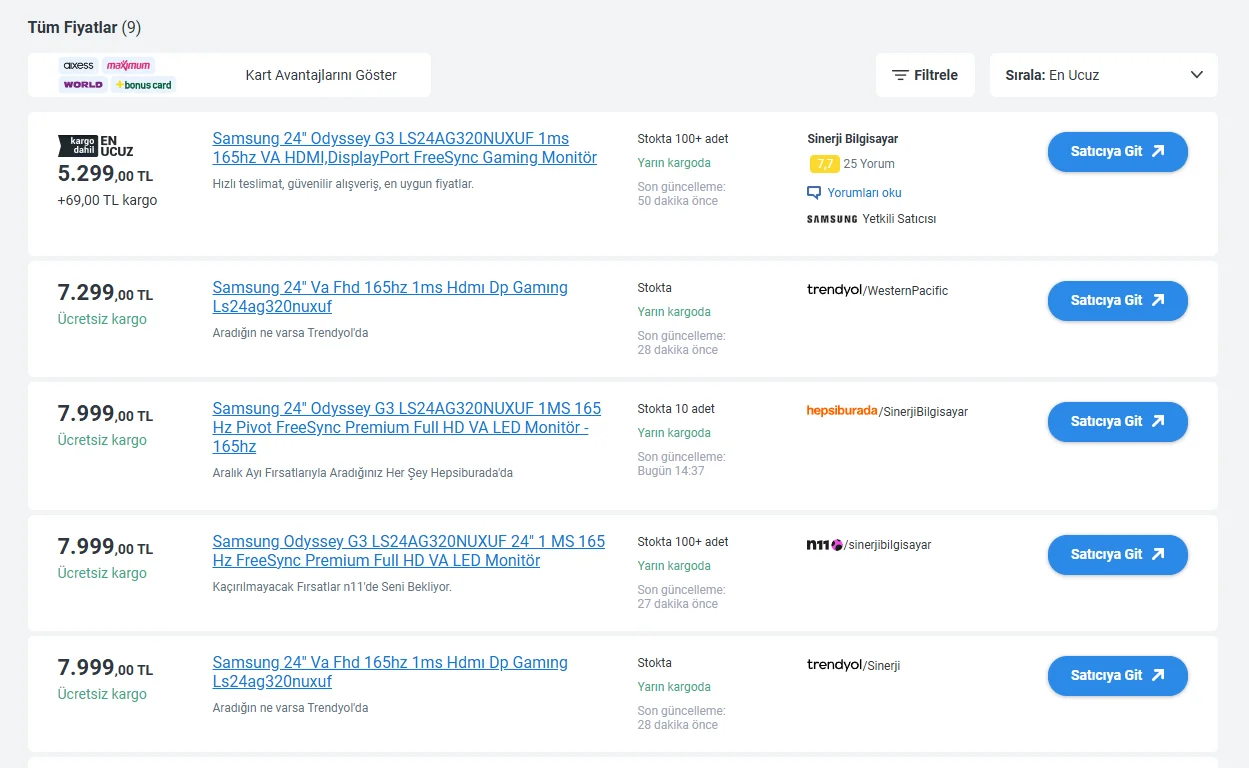Click the Samsung logo next to Yetkili Satıcısı

[x=832, y=219]
